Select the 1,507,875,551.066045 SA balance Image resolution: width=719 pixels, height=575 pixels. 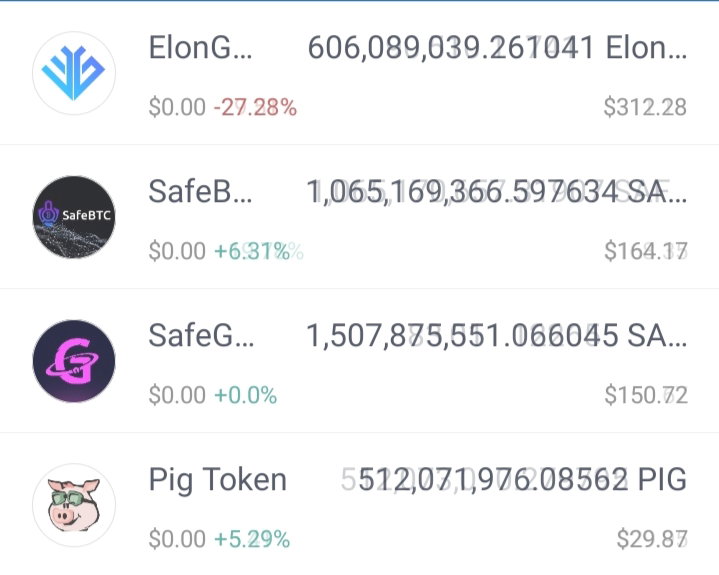(x=497, y=336)
